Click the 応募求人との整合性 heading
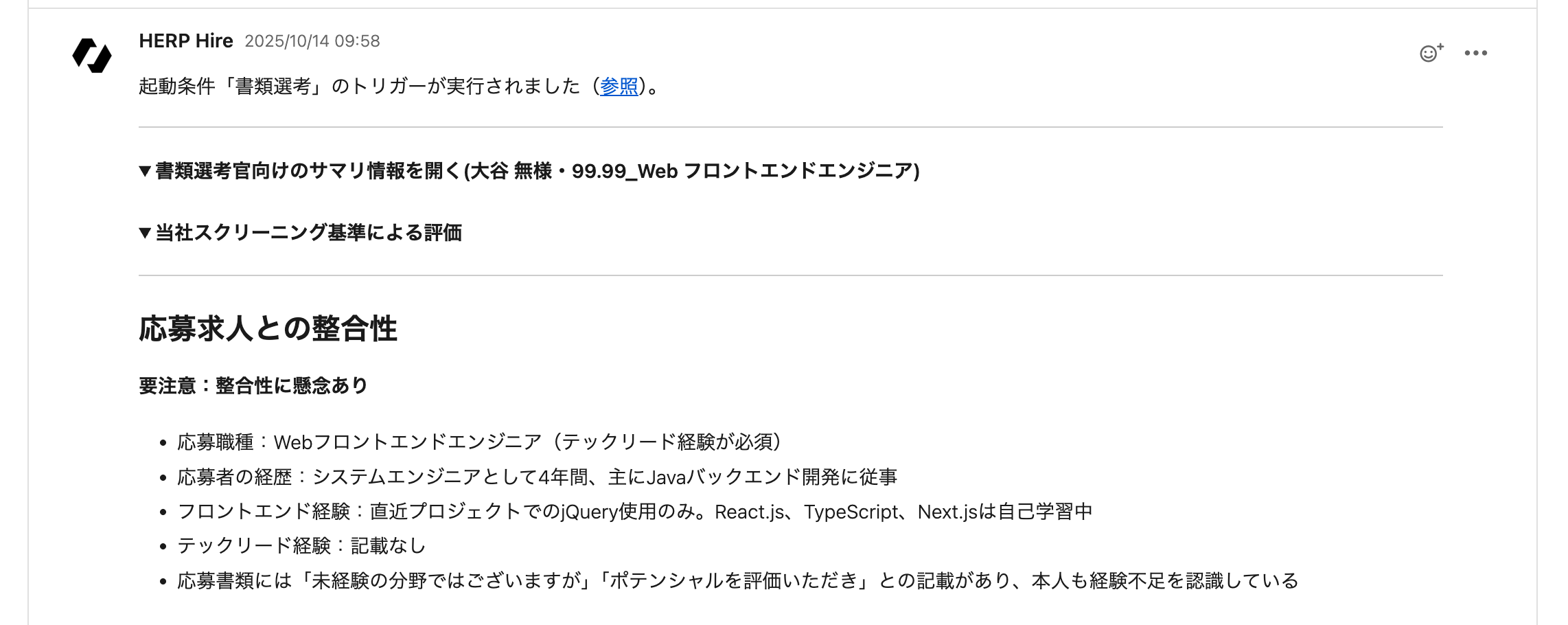The image size is (1568, 625). [x=268, y=328]
